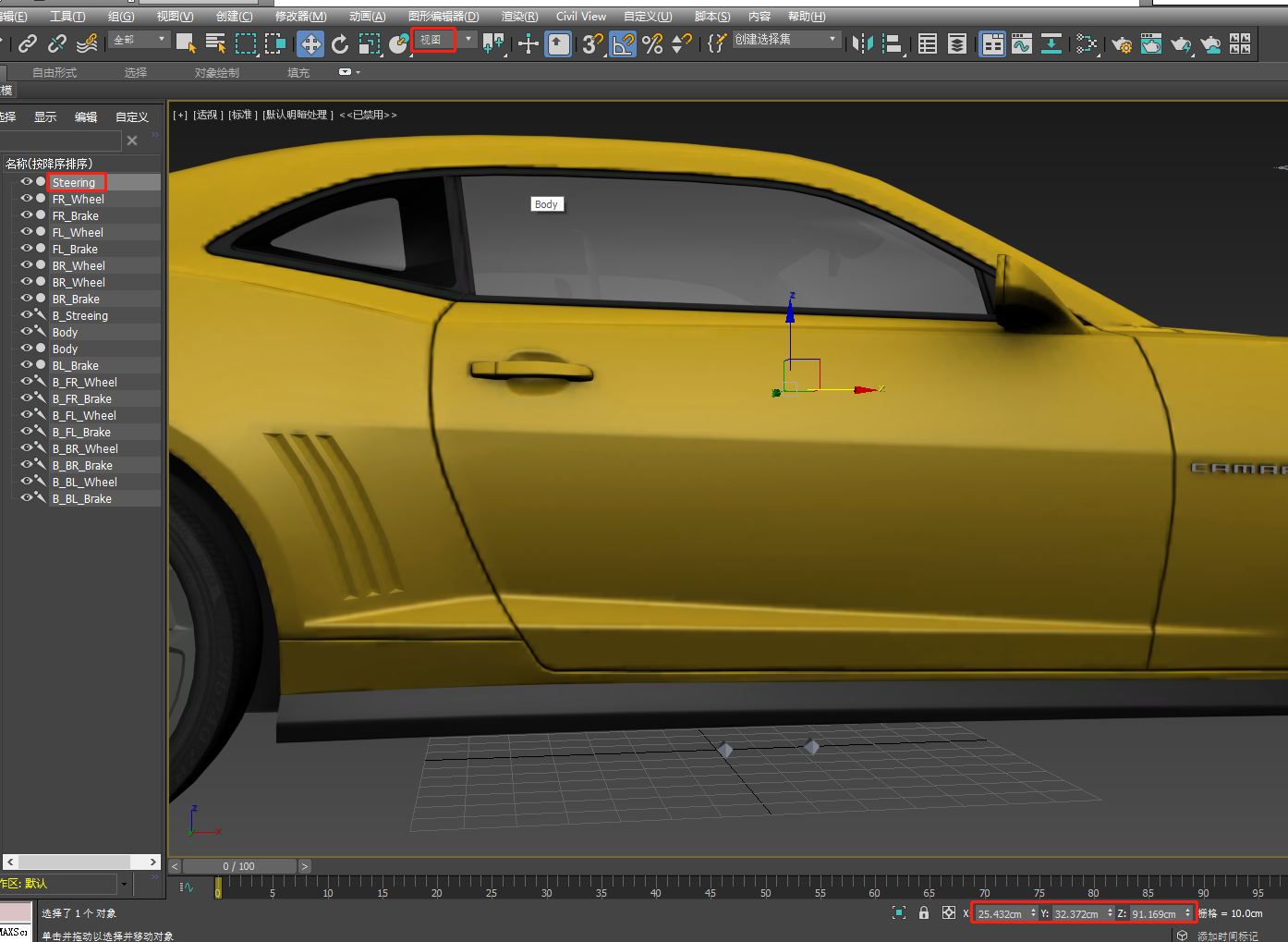Viewport: 1288px width, 942px height.
Task: Select BR_Wheel in the scene list
Action: point(79,265)
